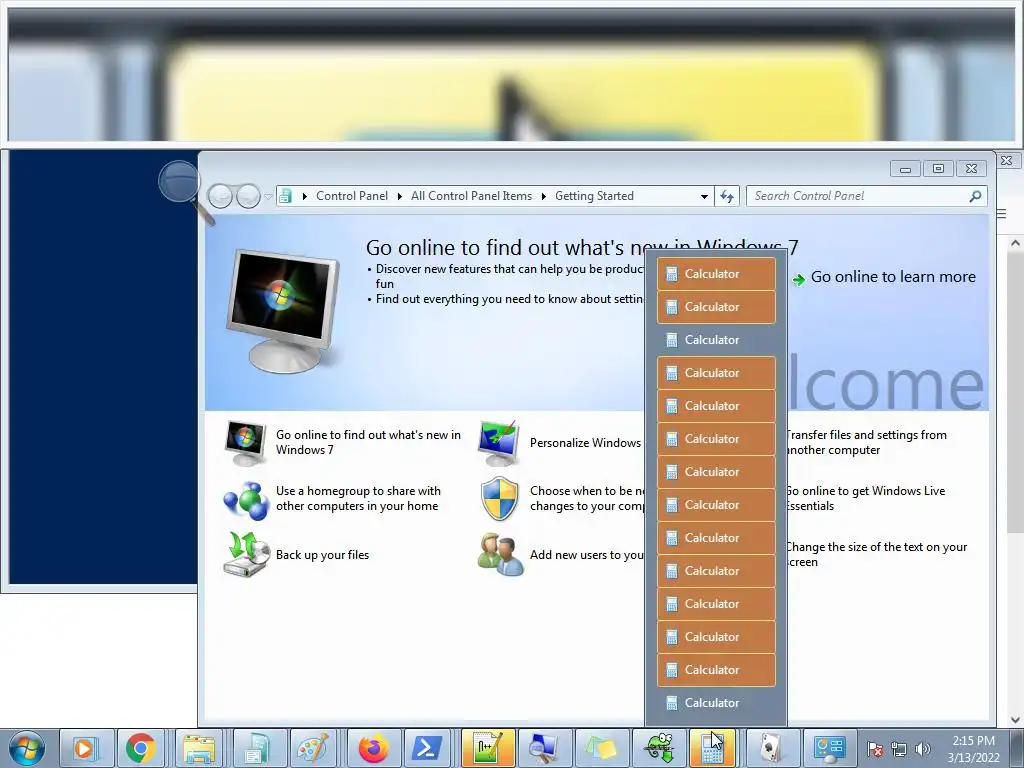
Task: Click the green chameleon taskbar icon
Action: point(658,748)
